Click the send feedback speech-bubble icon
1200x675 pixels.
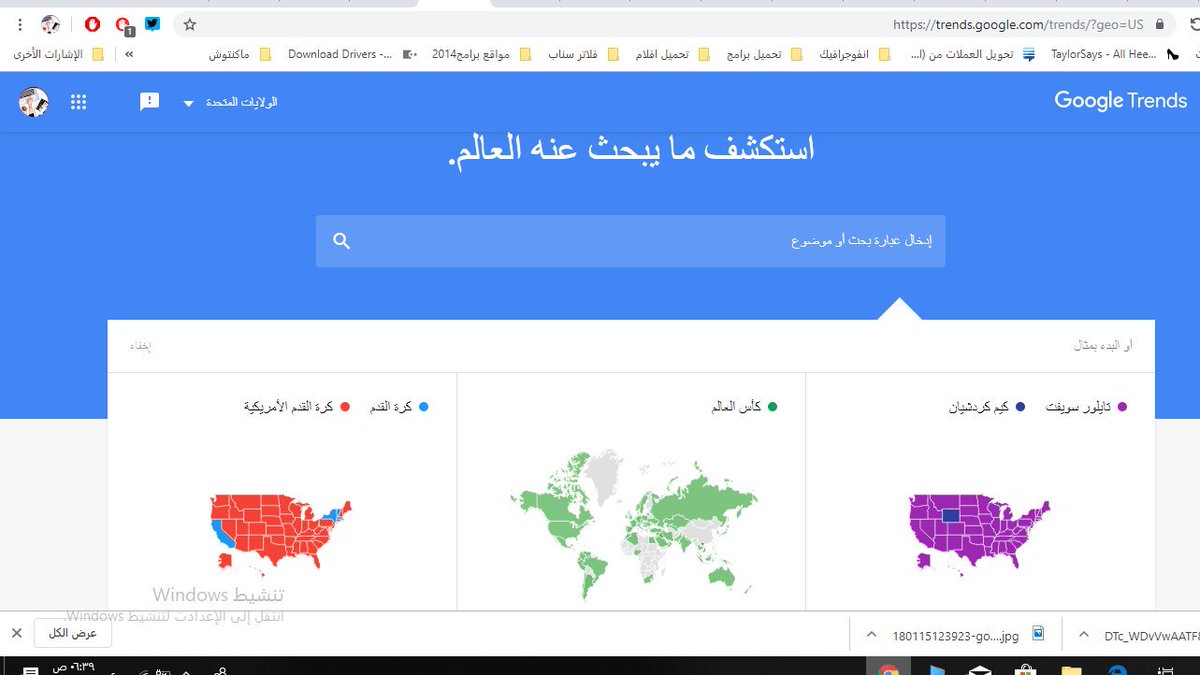[x=149, y=101]
